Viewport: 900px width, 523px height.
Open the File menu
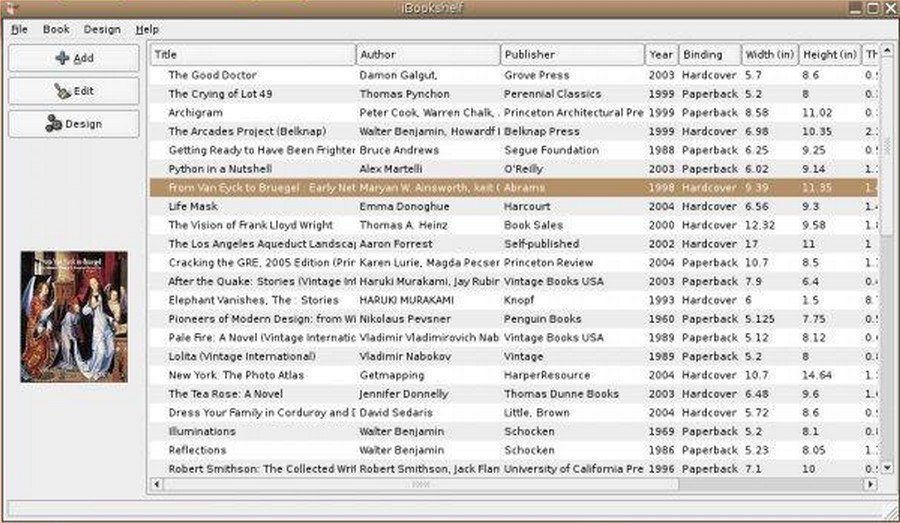(19, 29)
